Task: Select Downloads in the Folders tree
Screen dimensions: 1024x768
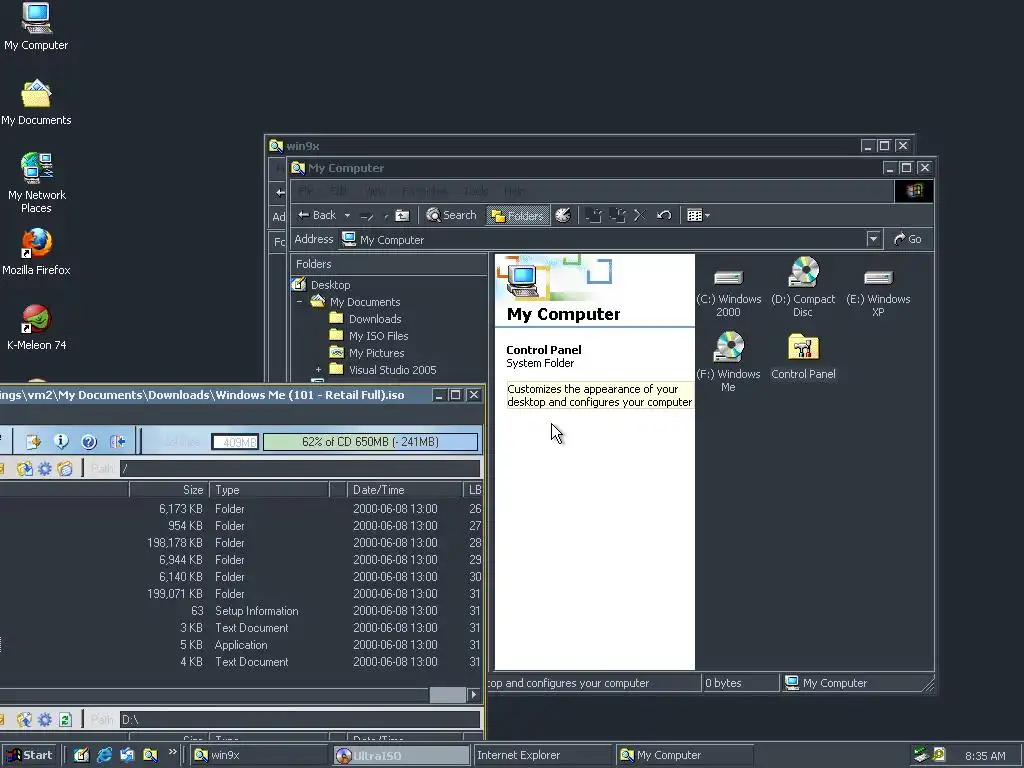Action: (375, 319)
